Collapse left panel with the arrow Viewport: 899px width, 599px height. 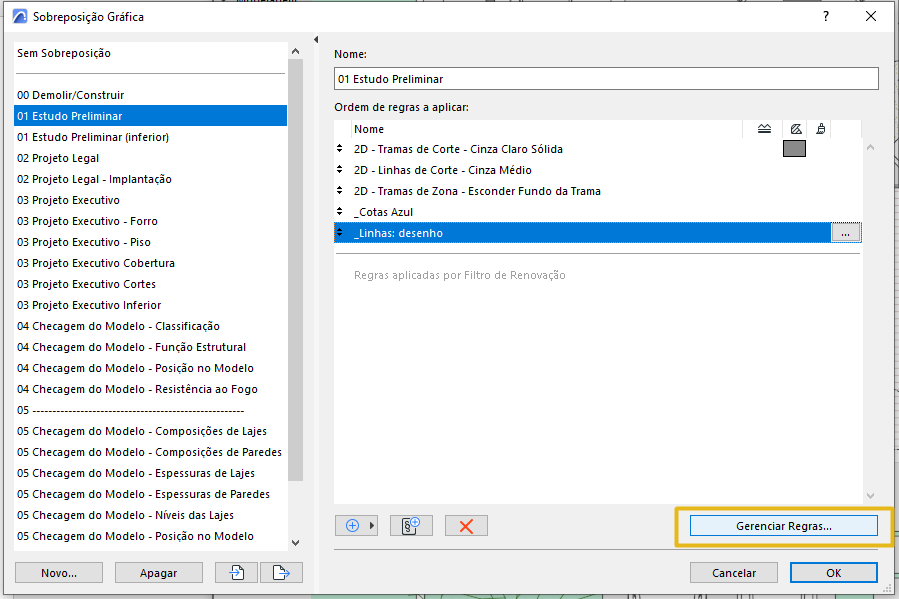(x=316, y=40)
